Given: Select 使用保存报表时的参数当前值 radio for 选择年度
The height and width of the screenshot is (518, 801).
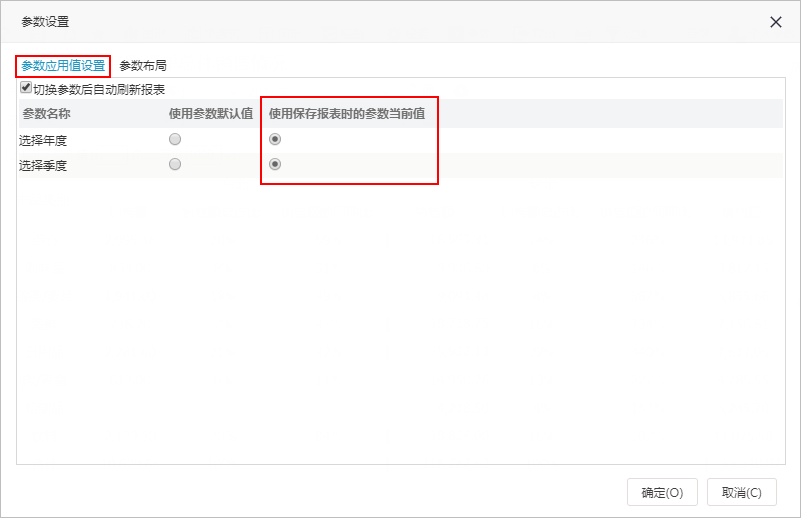Looking at the screenshot, I should [275, 139].
